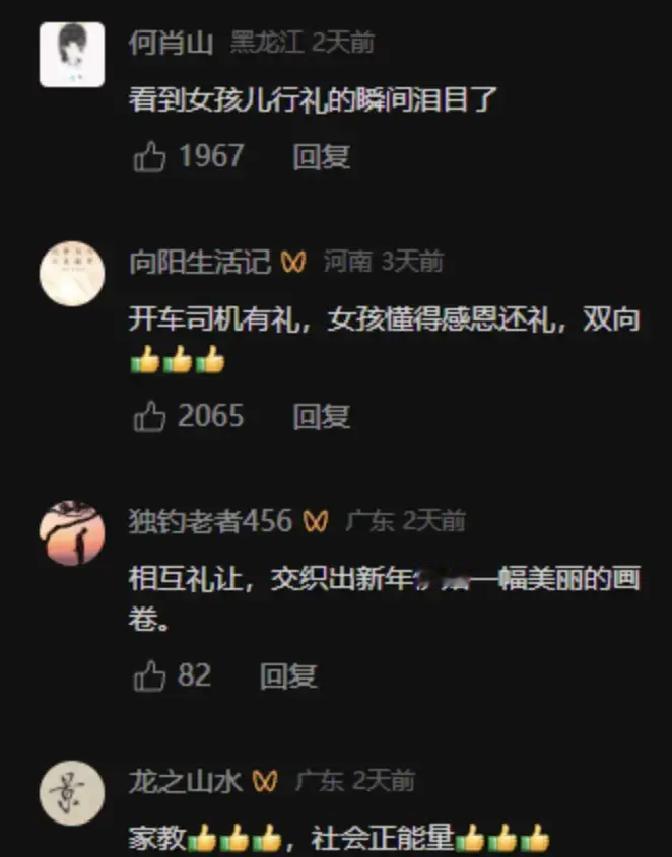Tap the username 龙之山水
The image size is (672, 857).
[x=186, y=781]
